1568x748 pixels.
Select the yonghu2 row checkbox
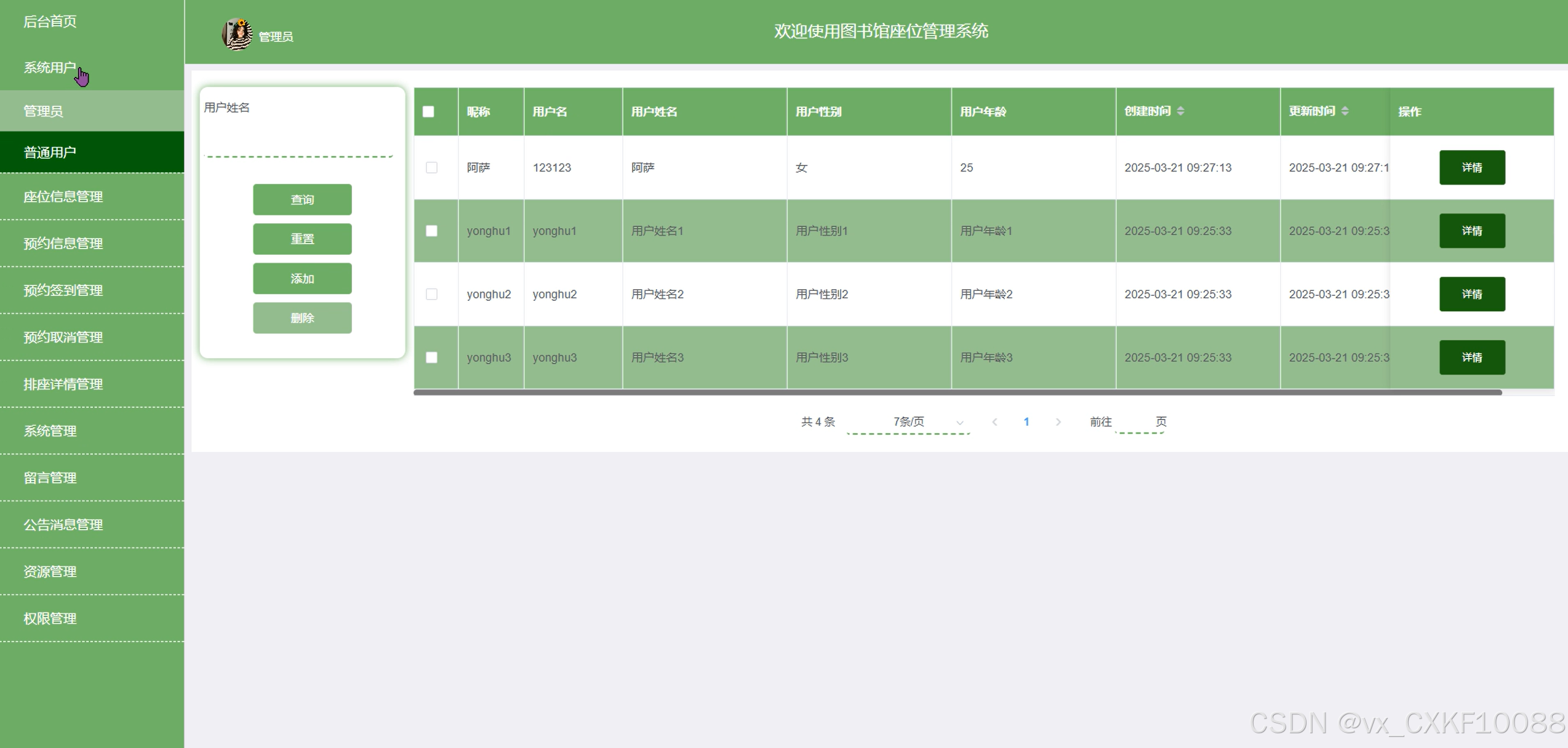click(x=431, y=294)
